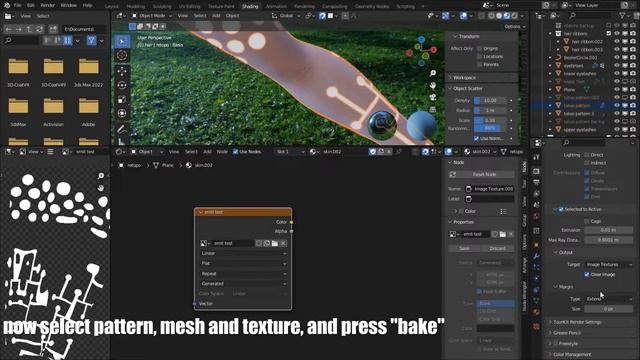Toggle the camera view icon in viewport

click(433, 98)
